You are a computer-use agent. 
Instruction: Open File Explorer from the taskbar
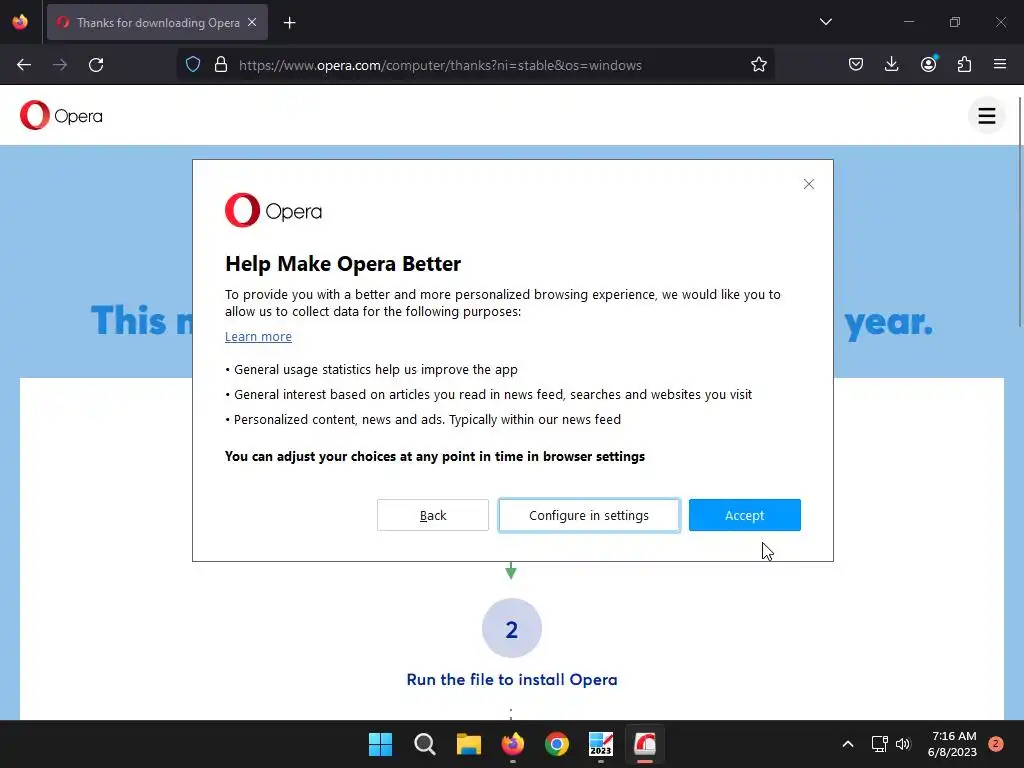[x=468, y=744]
